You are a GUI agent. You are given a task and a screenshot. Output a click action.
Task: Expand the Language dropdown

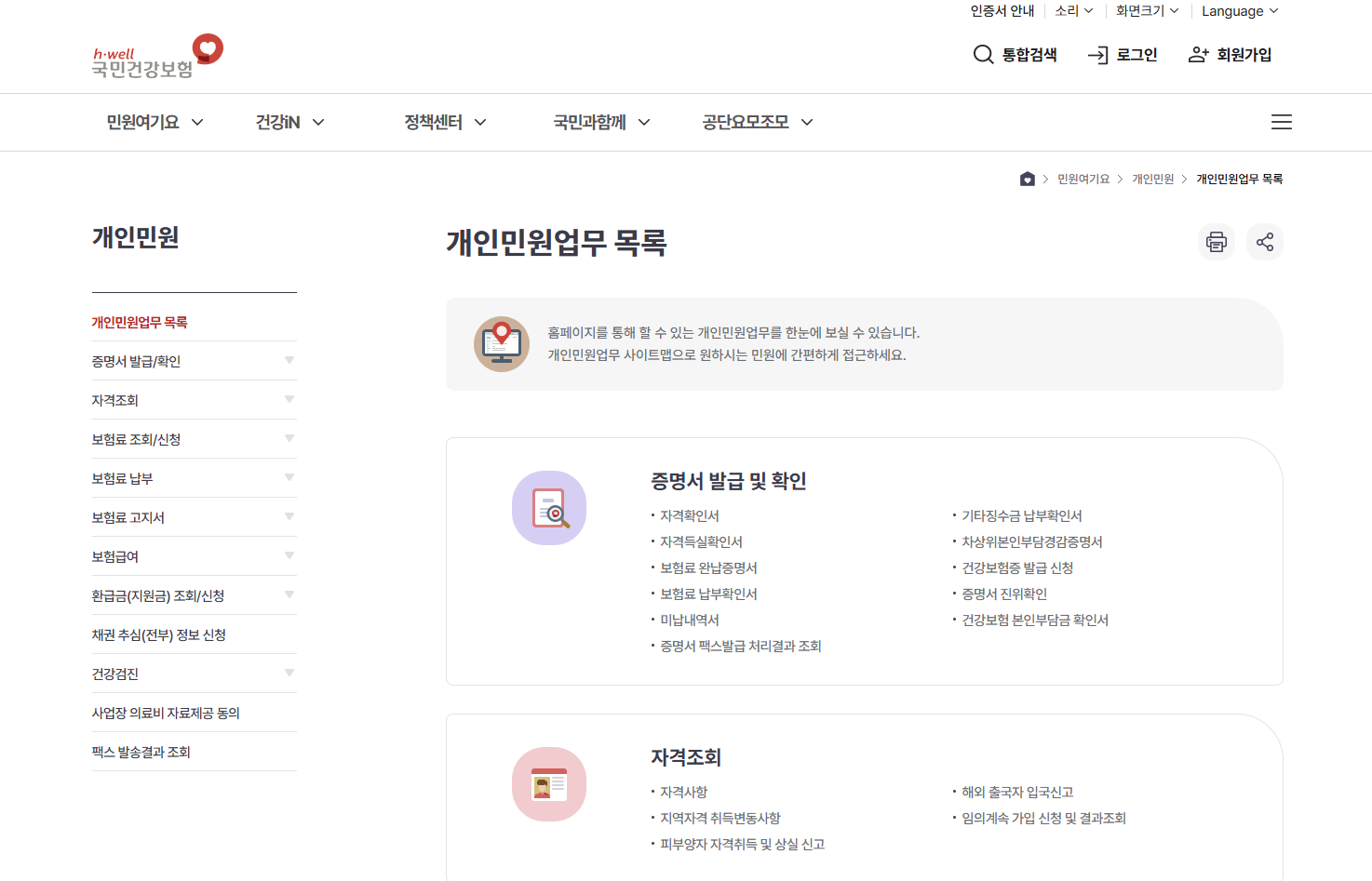click(x=1240, y=11)
